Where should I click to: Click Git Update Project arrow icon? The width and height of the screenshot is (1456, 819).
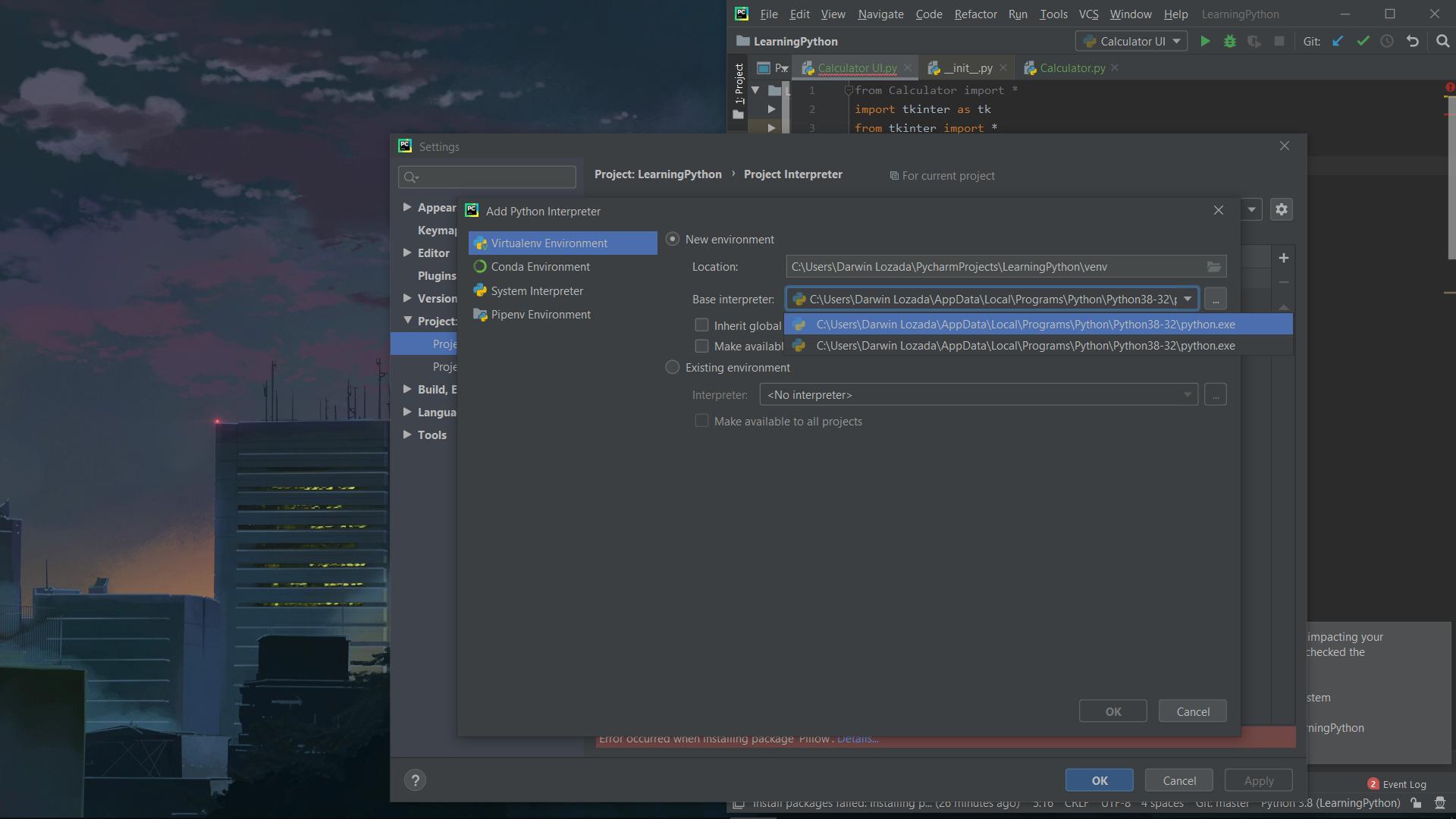(x=1338, y=42)
